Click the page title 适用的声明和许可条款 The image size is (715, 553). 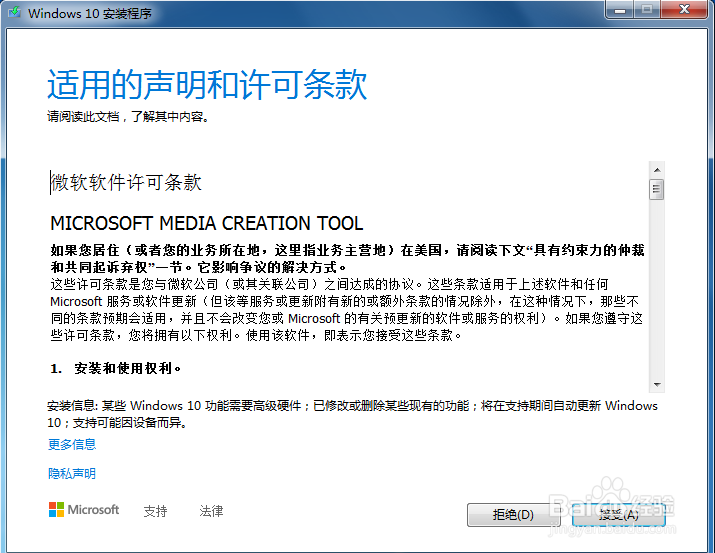point(207,85)
